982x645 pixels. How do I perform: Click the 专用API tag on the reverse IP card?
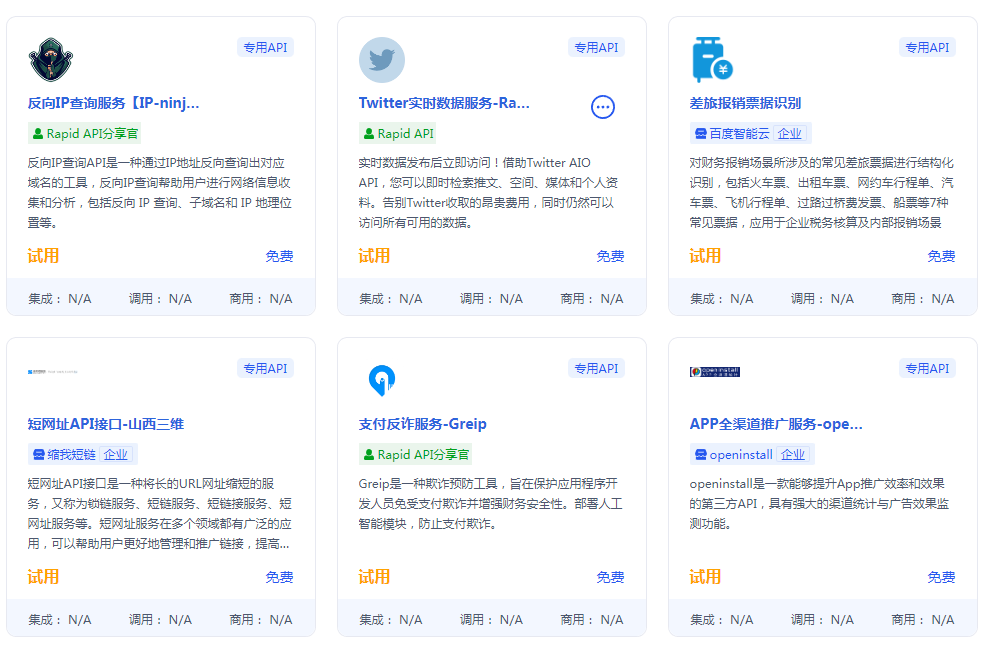[265, 46]
